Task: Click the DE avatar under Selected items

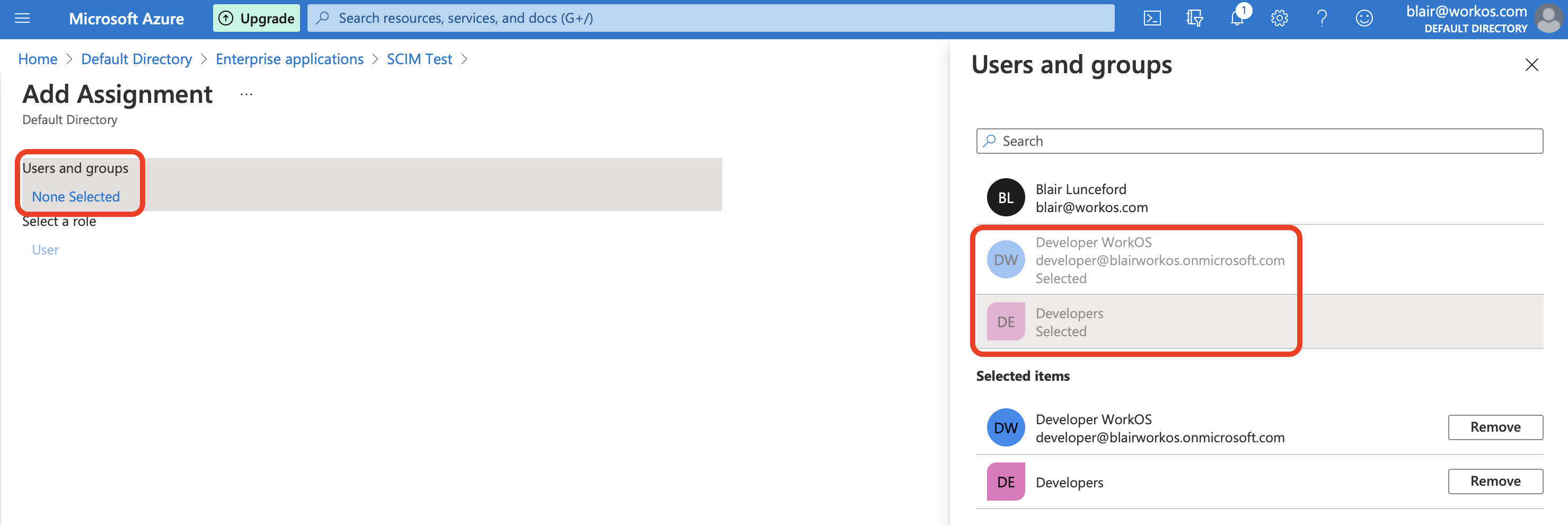Action: (x=1006, y=482)
